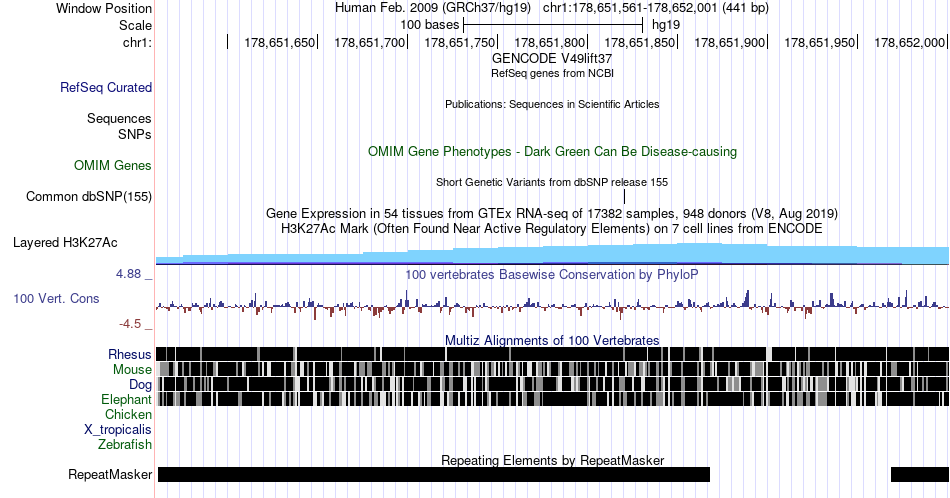Click the chr1: base position label

pos(138,42)
